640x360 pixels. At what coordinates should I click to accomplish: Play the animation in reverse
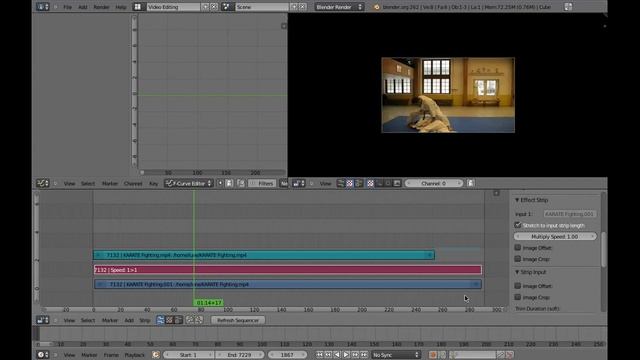(x=337, y=355)
